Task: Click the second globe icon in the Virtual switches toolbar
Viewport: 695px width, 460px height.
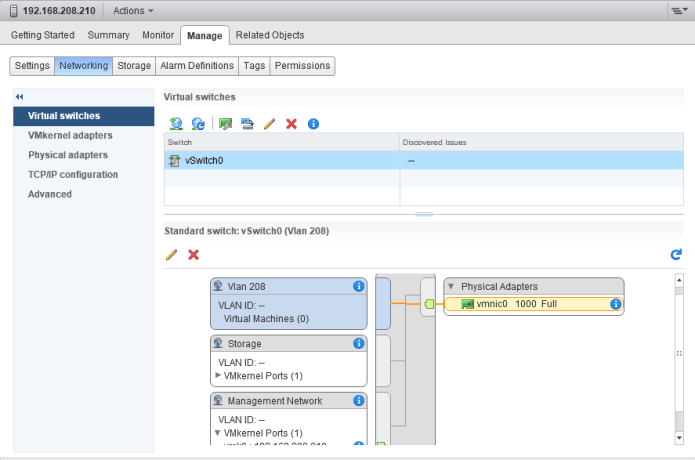Action: [198, 123]
